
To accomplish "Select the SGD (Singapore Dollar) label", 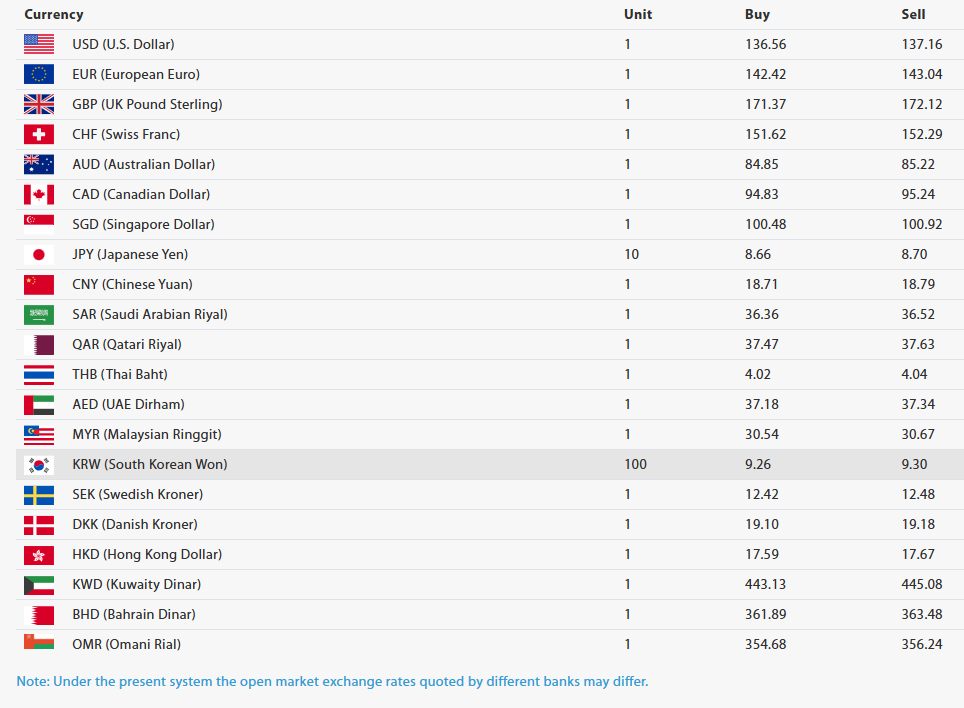I will tap(143, 225).
